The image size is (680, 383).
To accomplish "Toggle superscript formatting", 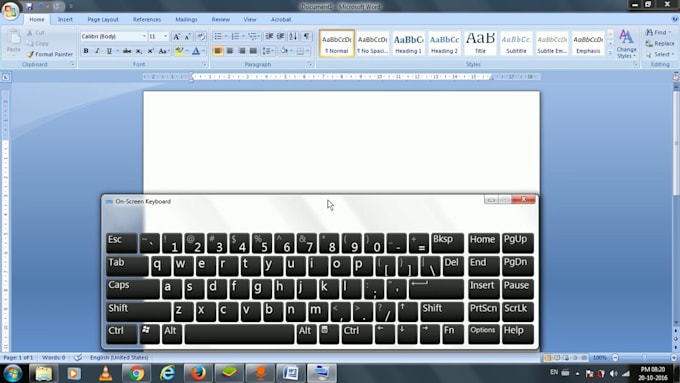I will tap(150, 51).
